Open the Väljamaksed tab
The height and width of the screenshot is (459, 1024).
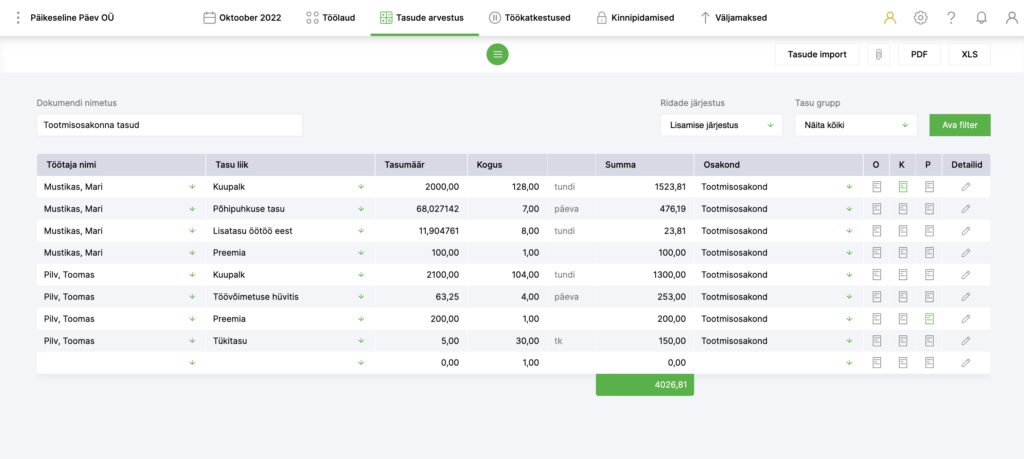point(734,18)
